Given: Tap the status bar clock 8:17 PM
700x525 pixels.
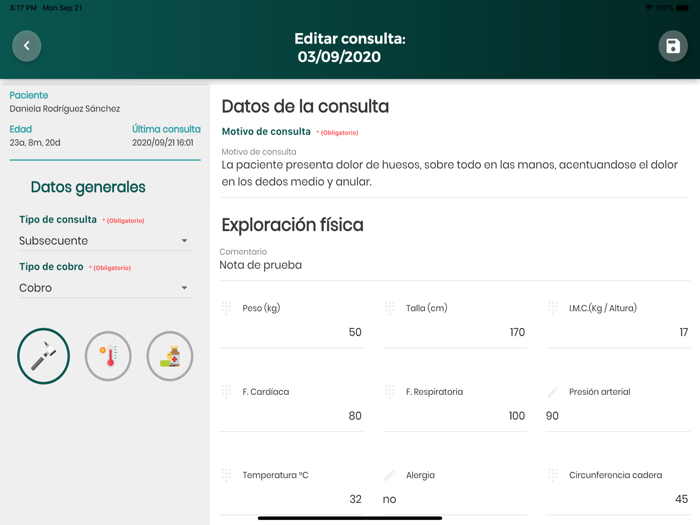Looking at the screenshot, I should (x=23, y=8).
